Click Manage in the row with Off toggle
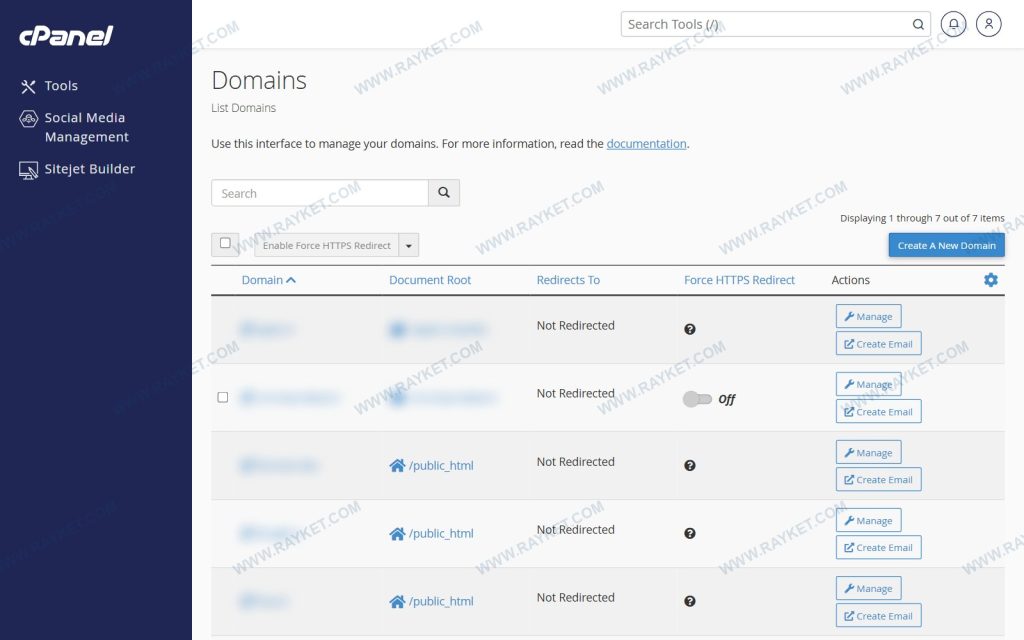The height and width of the screenshot is (640, 1024). click(869, 384)
